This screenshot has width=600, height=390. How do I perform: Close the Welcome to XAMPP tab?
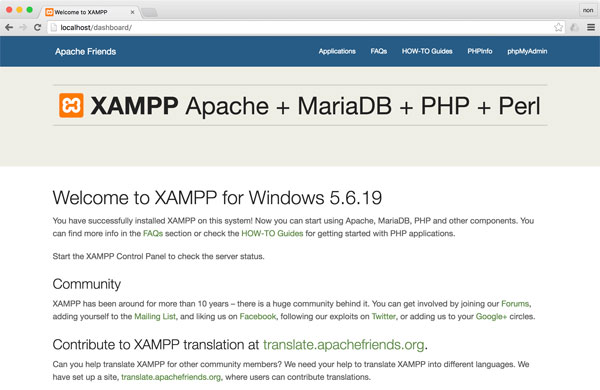132,12
